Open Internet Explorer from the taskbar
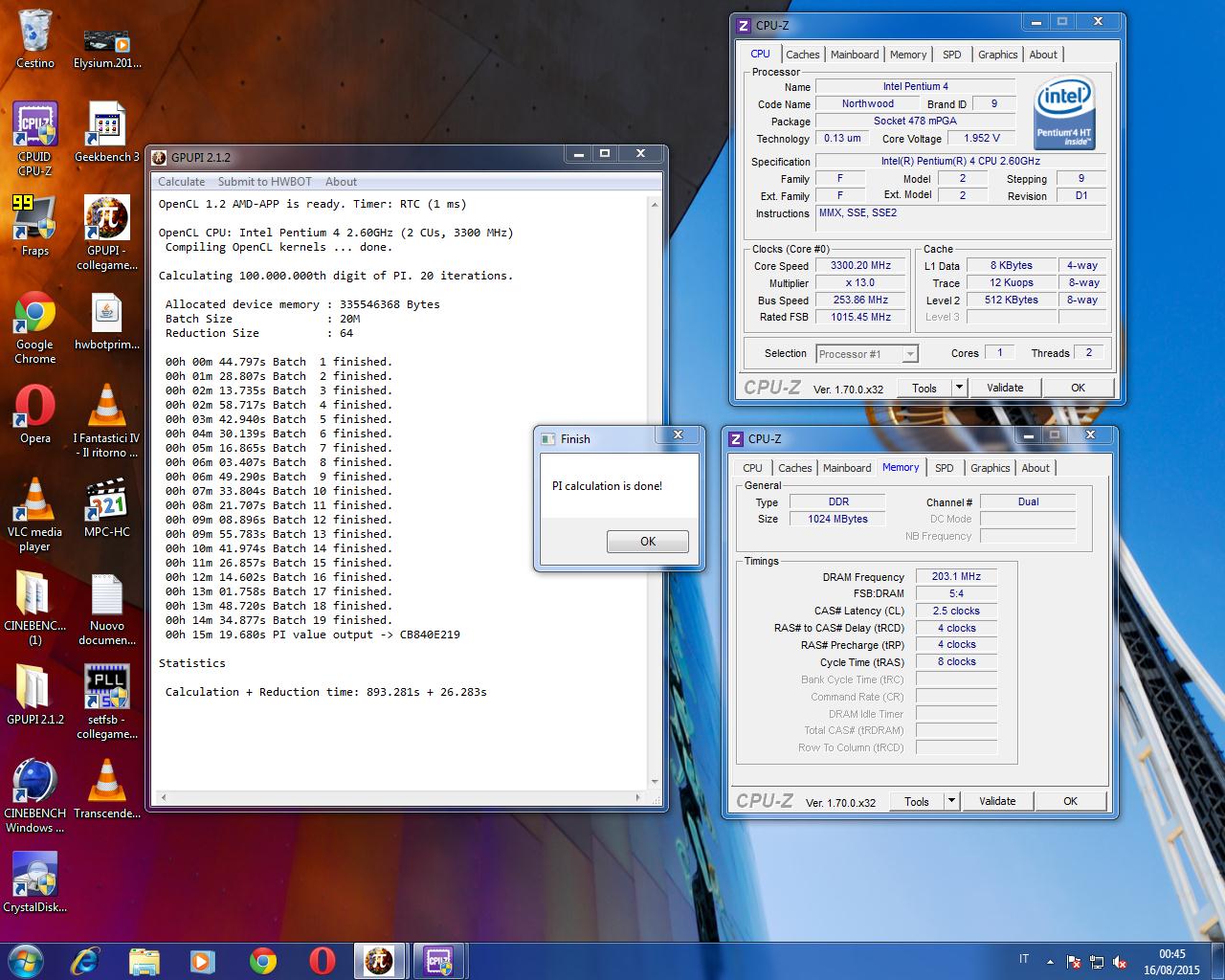The image size is (1225, 980). [x=85, y=961]
